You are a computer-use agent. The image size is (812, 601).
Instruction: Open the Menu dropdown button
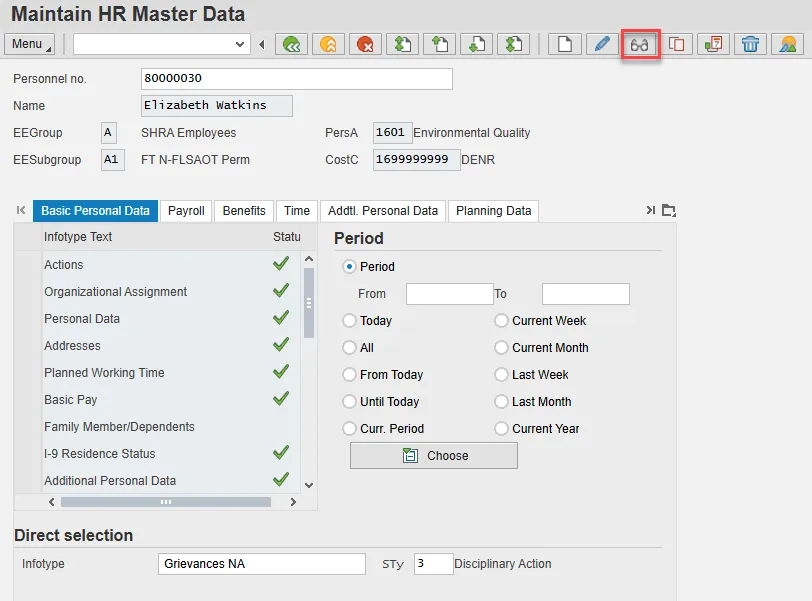click(31, 44)
